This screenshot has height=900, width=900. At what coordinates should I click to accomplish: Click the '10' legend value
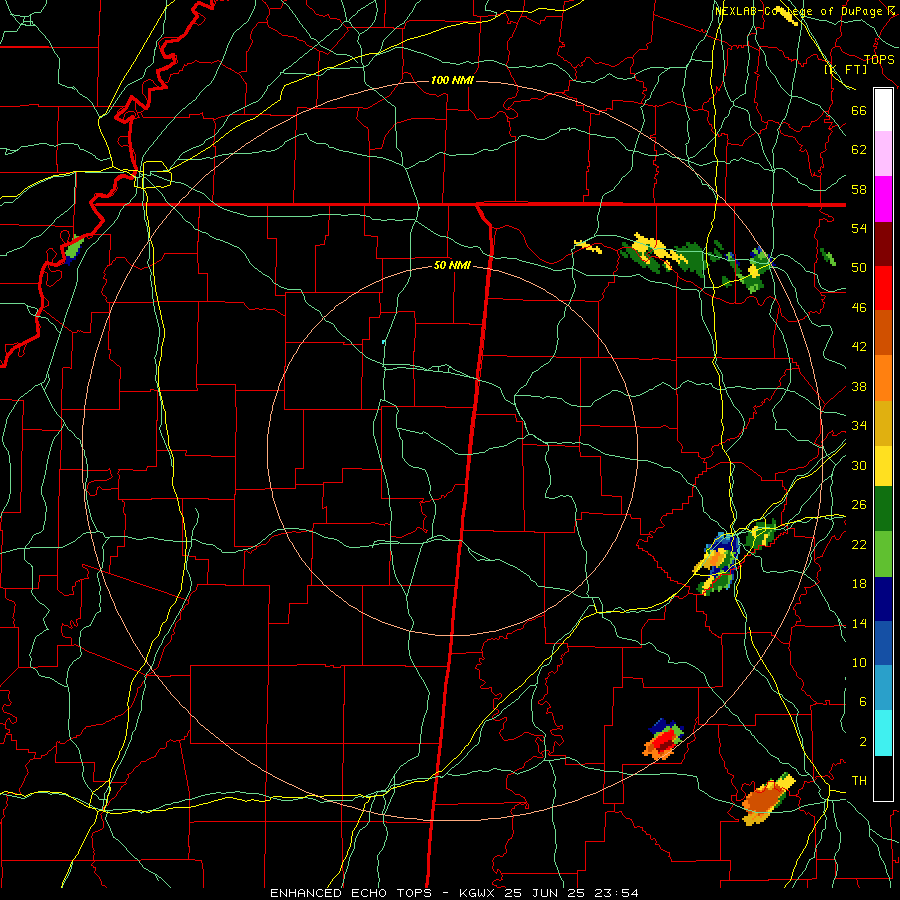[859, 662]
